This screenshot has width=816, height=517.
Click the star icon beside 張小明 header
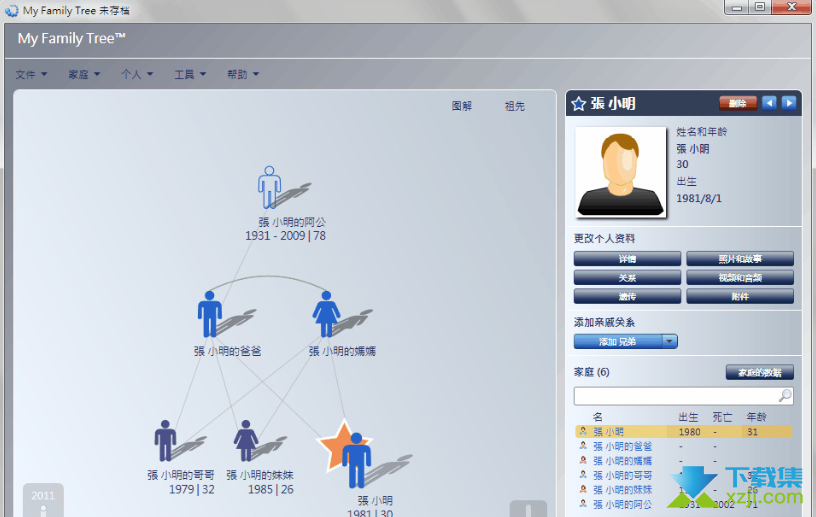click(x=578, y=104)
